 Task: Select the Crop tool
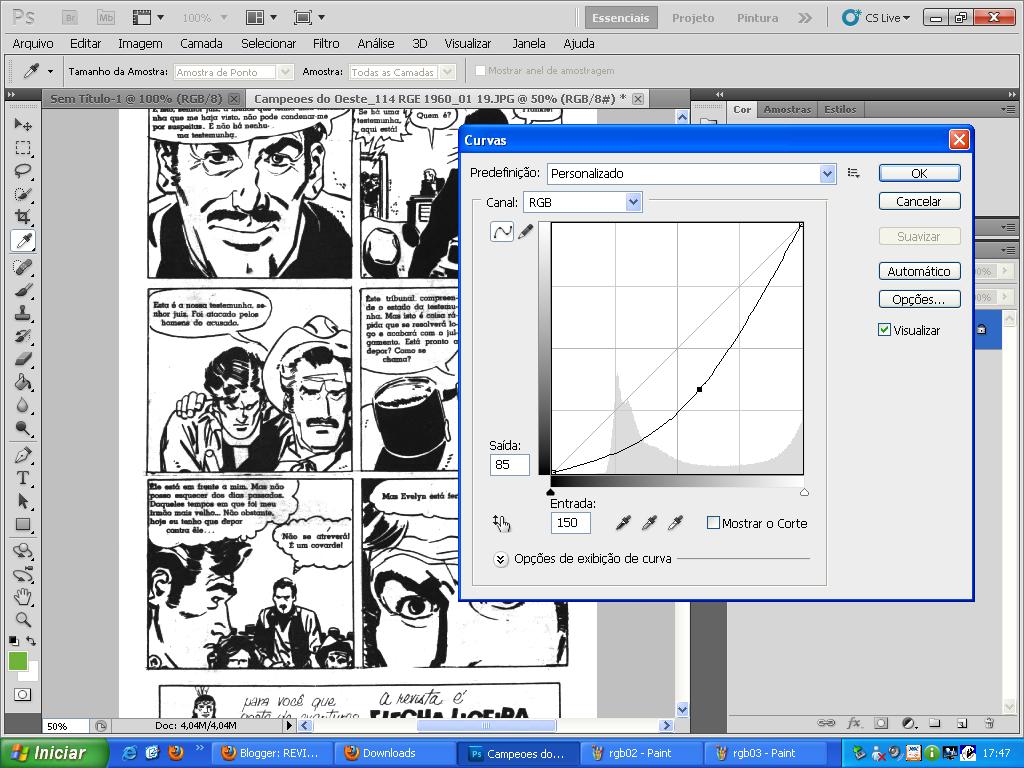[x=23, y=217]
